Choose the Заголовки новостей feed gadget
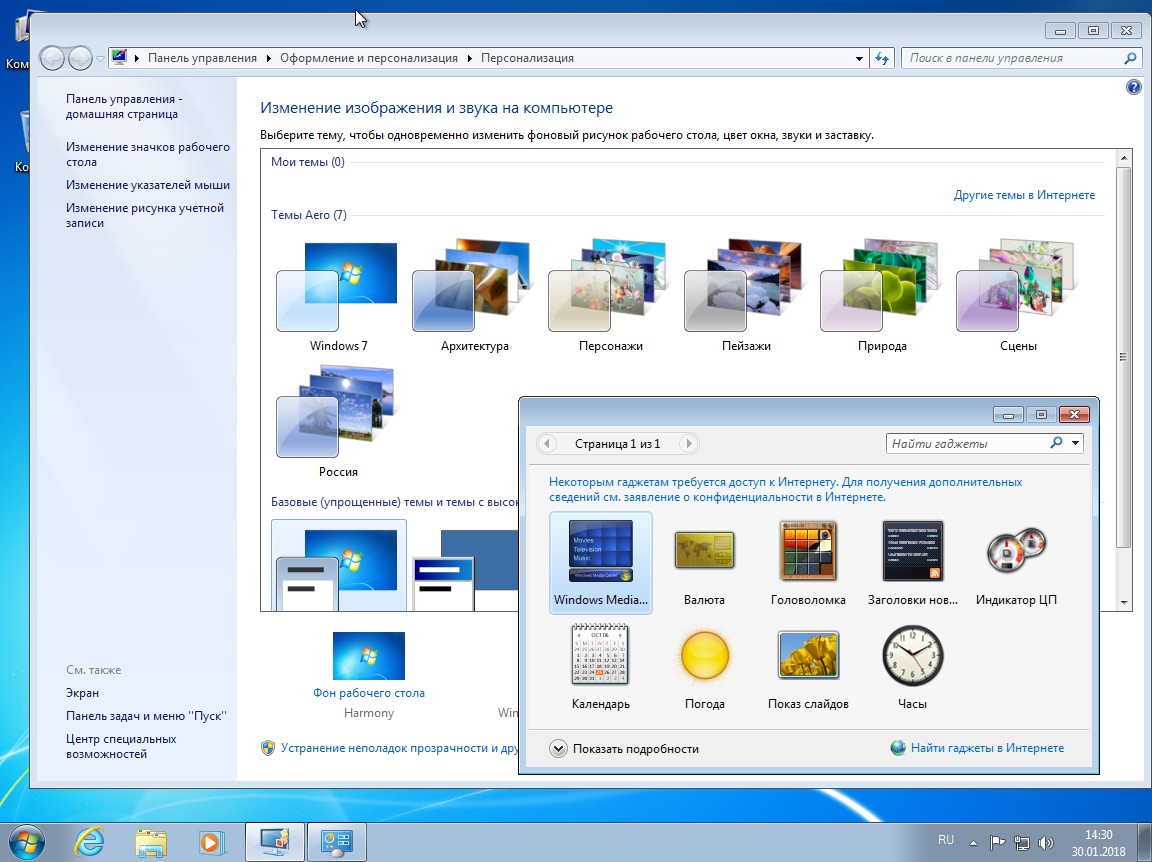Image resolution: width=1152 pixels, height=862 pixels. [912, 563]
